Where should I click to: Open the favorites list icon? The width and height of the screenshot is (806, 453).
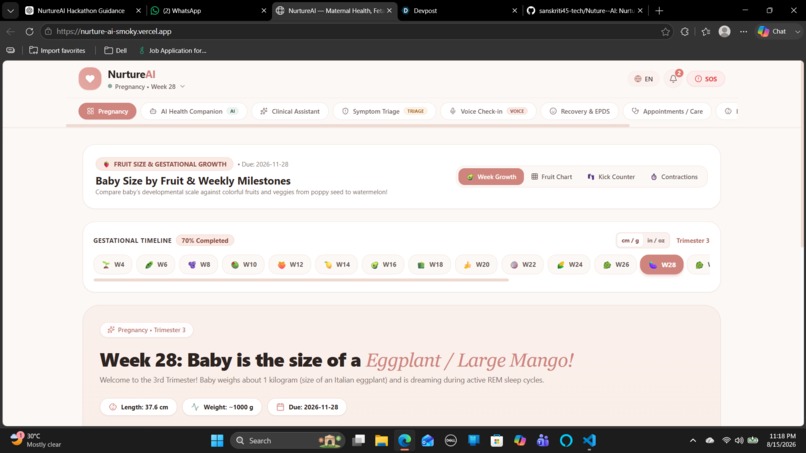click(x=706, y=31)
